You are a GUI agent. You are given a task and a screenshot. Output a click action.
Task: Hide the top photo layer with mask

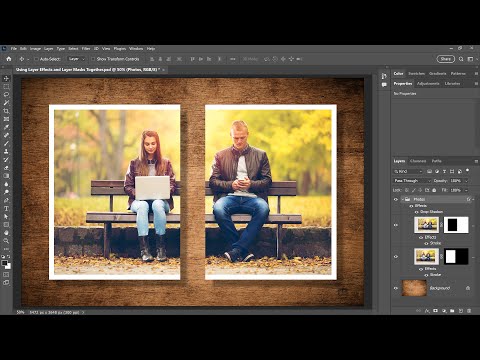[396, 225]
